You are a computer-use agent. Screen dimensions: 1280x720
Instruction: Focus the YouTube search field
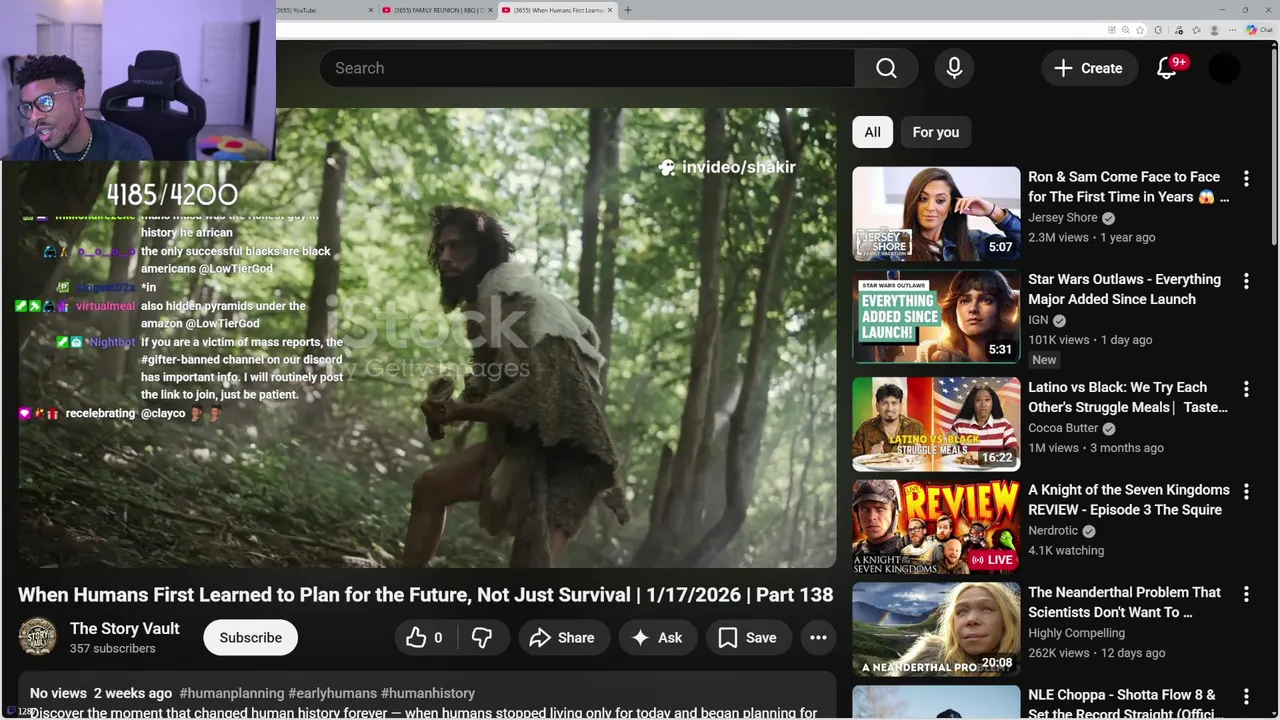tap(587, 68)
